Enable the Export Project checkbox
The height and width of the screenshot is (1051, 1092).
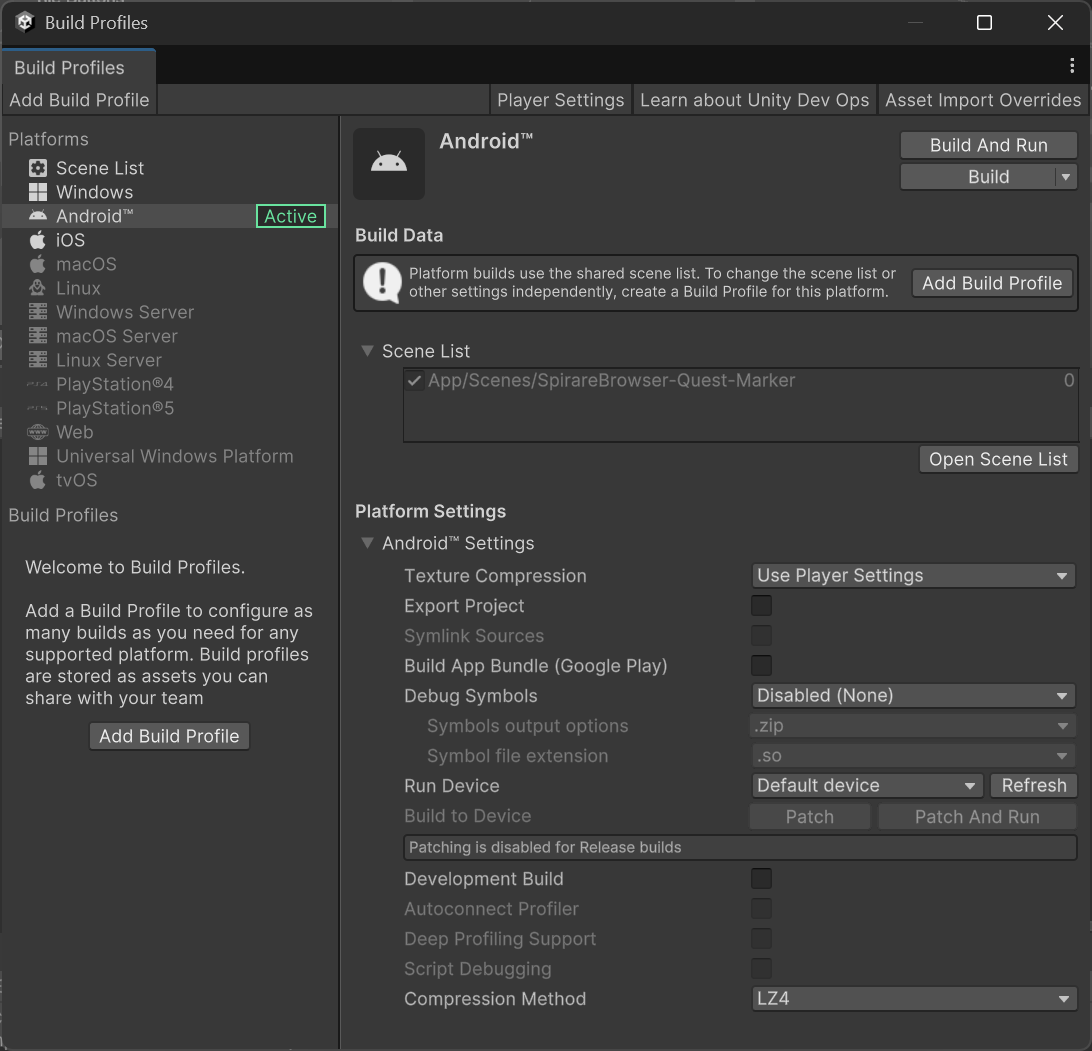[761, 605]
